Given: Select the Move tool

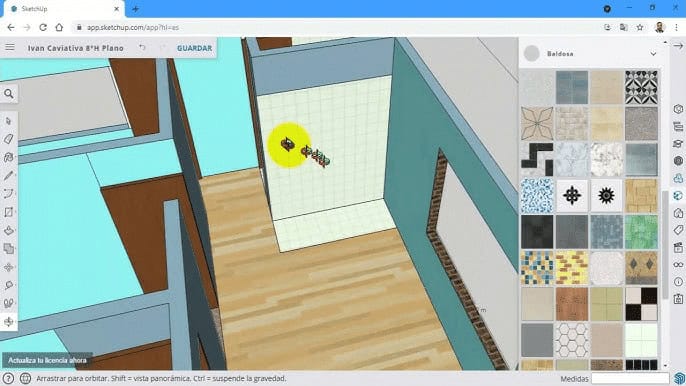Looking at the screenshot, I should (x=9, y=267).
